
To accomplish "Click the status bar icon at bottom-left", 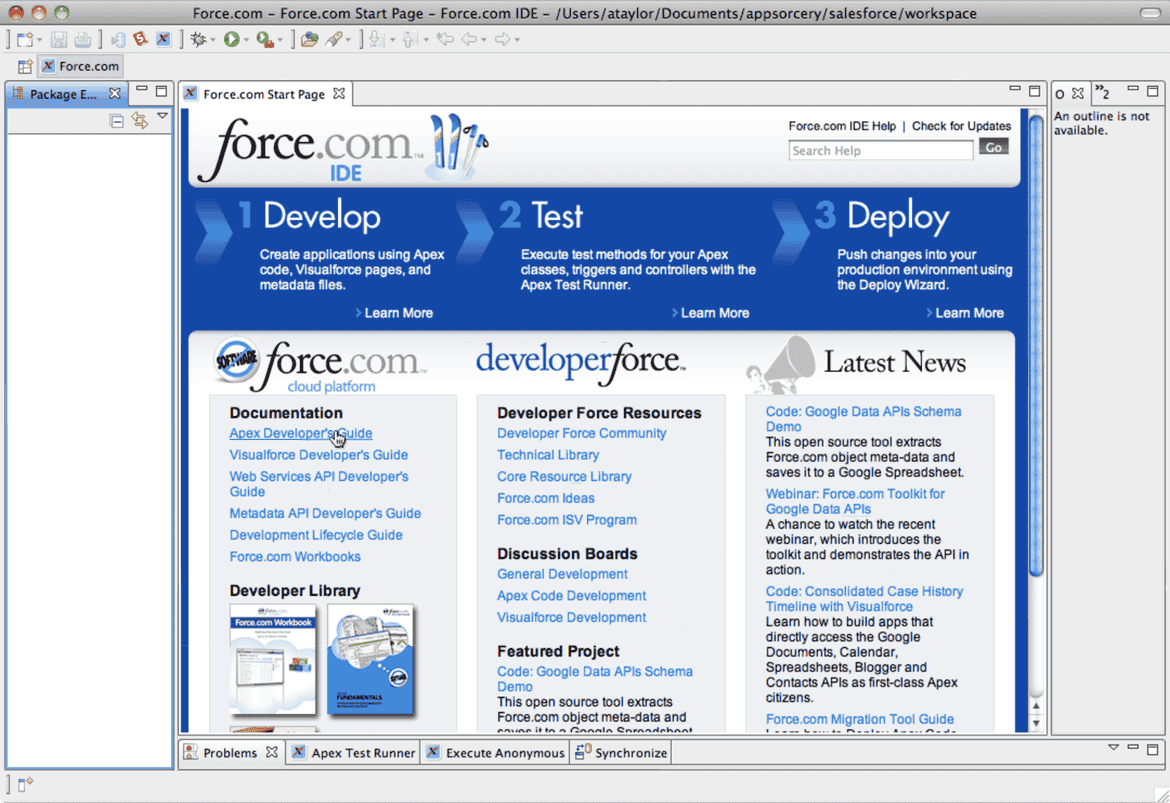I will coord(25,784).
